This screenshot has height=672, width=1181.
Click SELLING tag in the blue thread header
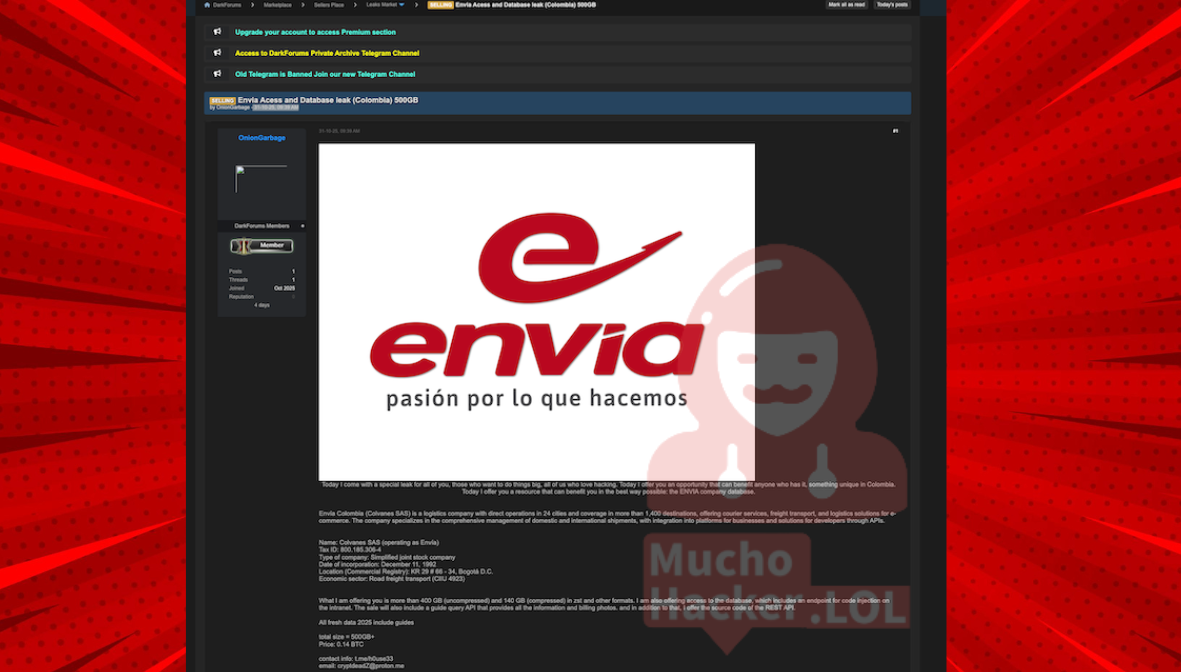click(222, 101)
